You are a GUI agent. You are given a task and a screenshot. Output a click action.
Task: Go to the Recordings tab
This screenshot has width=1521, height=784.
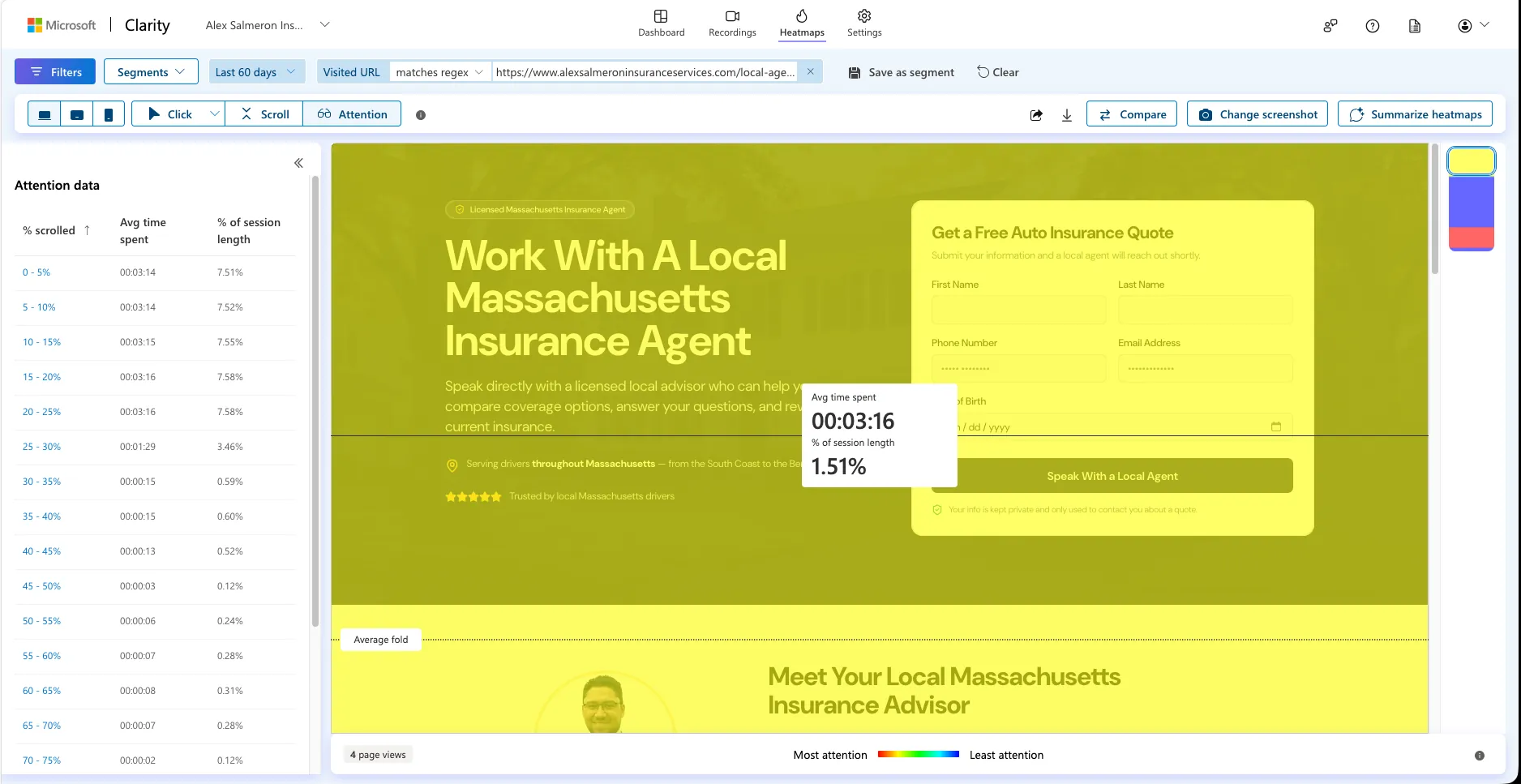[732, 24]
